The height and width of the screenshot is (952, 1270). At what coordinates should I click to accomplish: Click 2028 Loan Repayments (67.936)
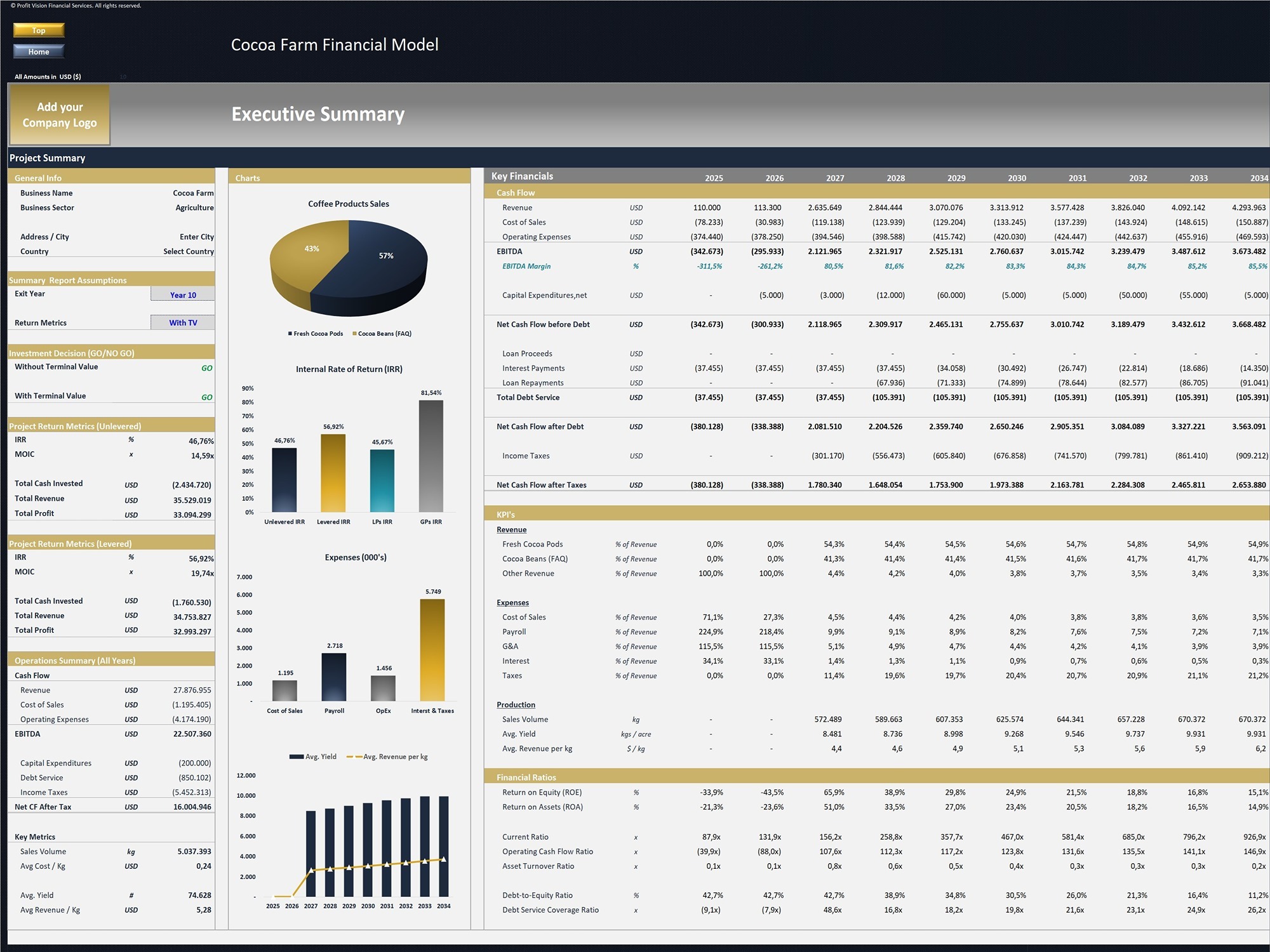890,383
